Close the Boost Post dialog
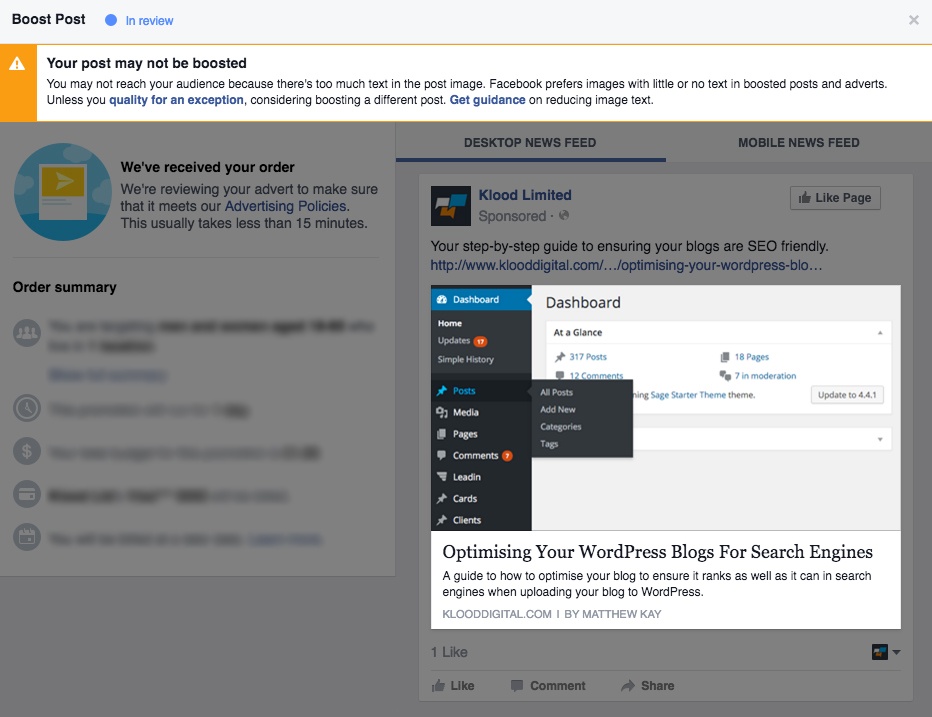The image size is (932, 717). click(x=913, y=20)
